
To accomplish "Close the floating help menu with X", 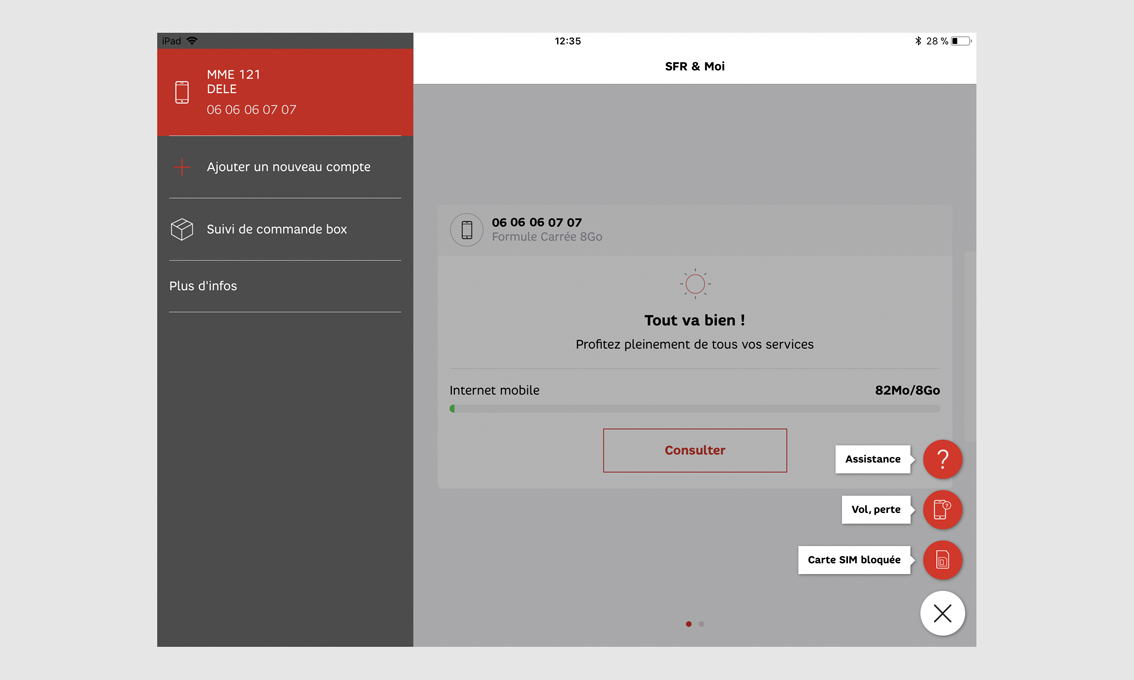I will tap(942, 613).
